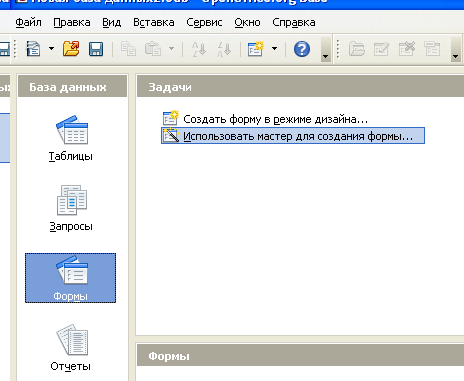Click the Open file folder icon
Screen dimensions: 464x381
pyautogui.click(x=71, y=49)
